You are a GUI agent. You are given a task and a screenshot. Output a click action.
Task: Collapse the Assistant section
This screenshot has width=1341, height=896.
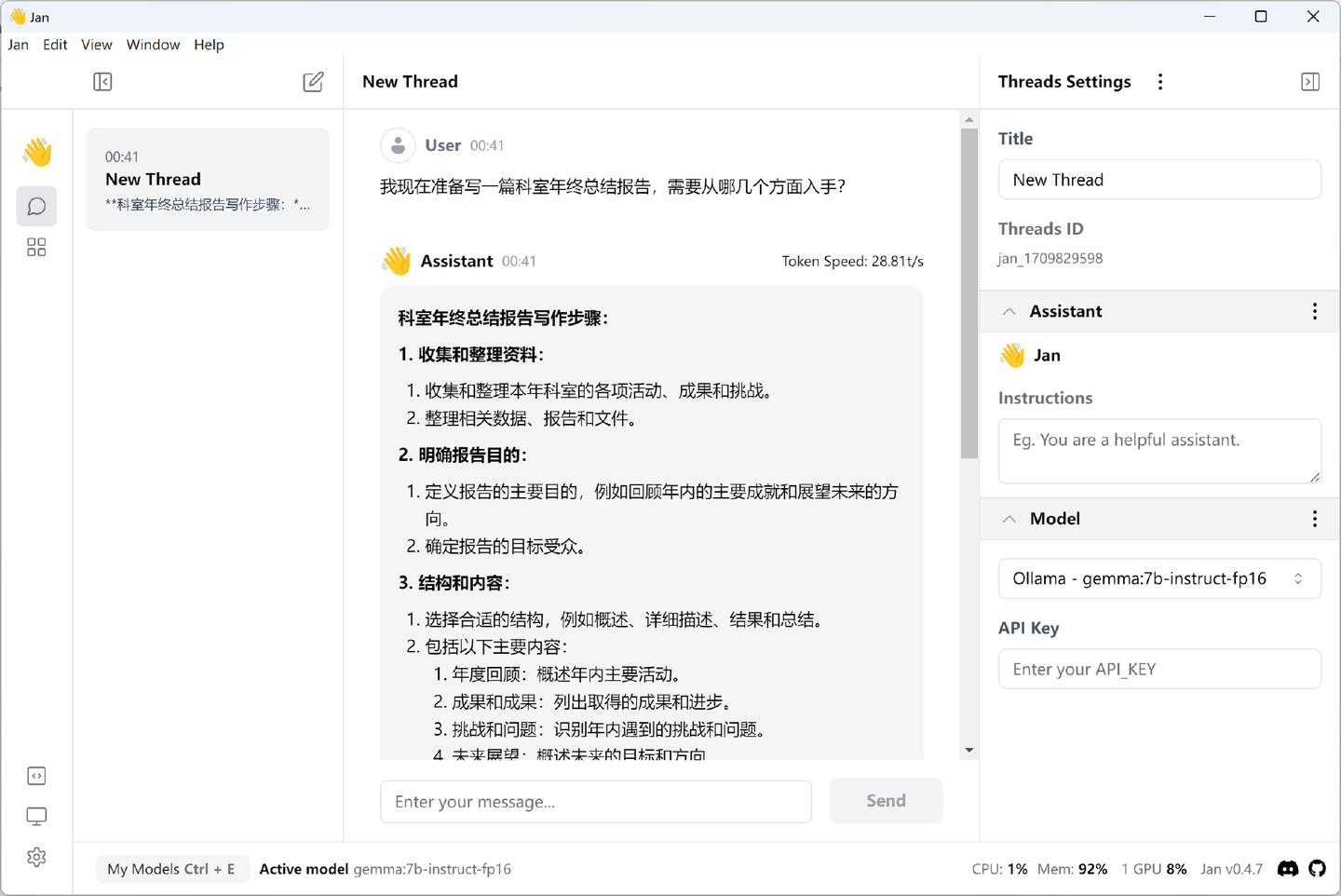(x=1009, y=311)
